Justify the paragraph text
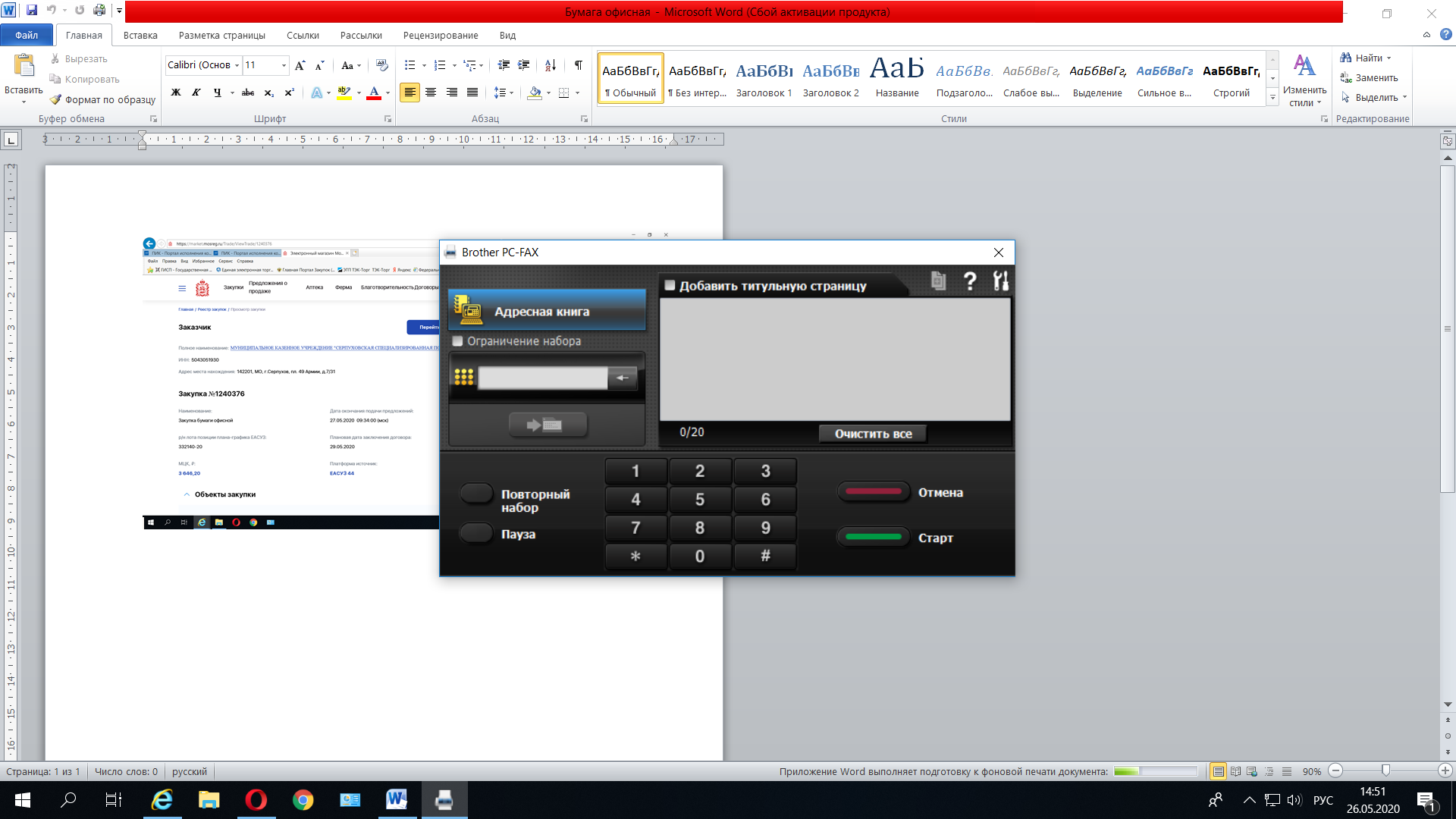The image size is (1456, 819). pos(472,93)
